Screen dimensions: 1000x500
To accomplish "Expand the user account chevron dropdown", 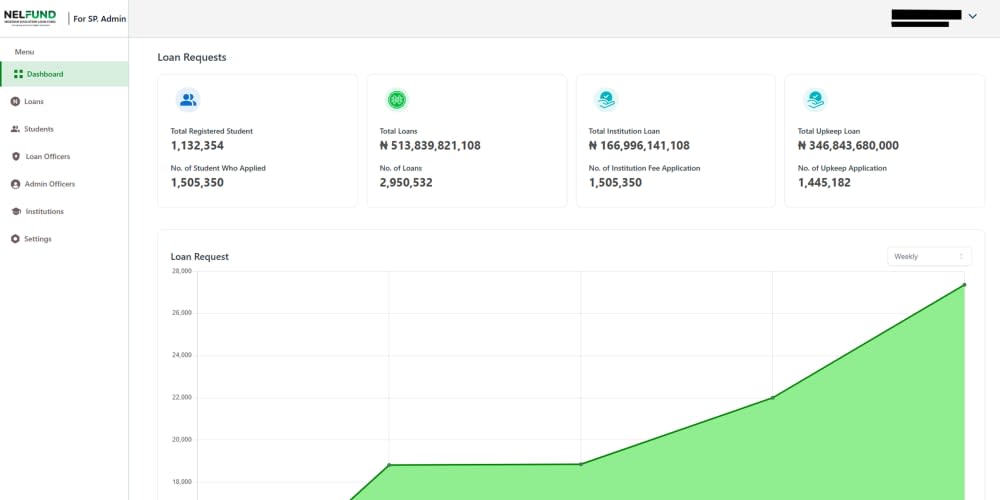I will (x=972, y=17).
